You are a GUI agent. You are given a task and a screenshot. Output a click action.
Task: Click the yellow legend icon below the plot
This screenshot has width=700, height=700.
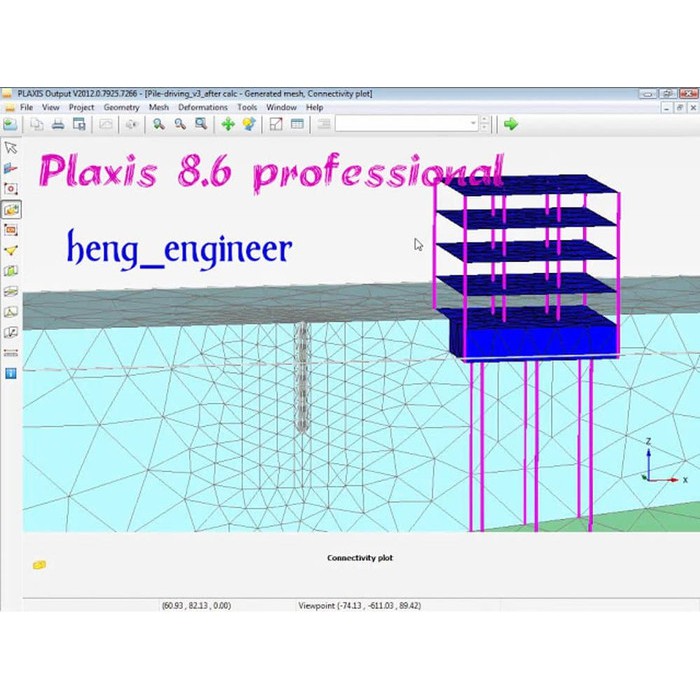[39, 565]
